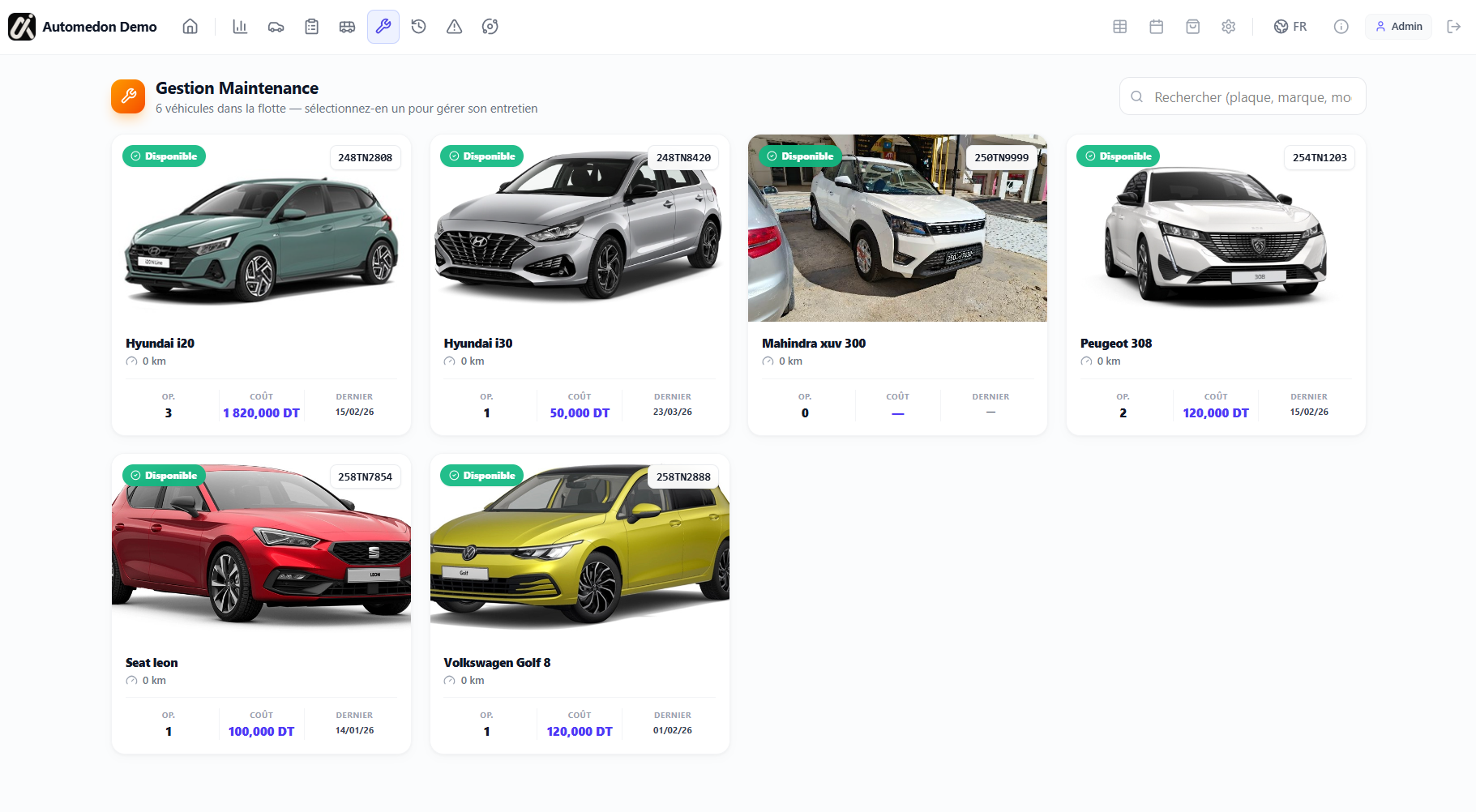Image resolution: width=1476 pixels, height=812 pixels.
Task: Click last date 14/01/26
Action: tap(354, 730)
